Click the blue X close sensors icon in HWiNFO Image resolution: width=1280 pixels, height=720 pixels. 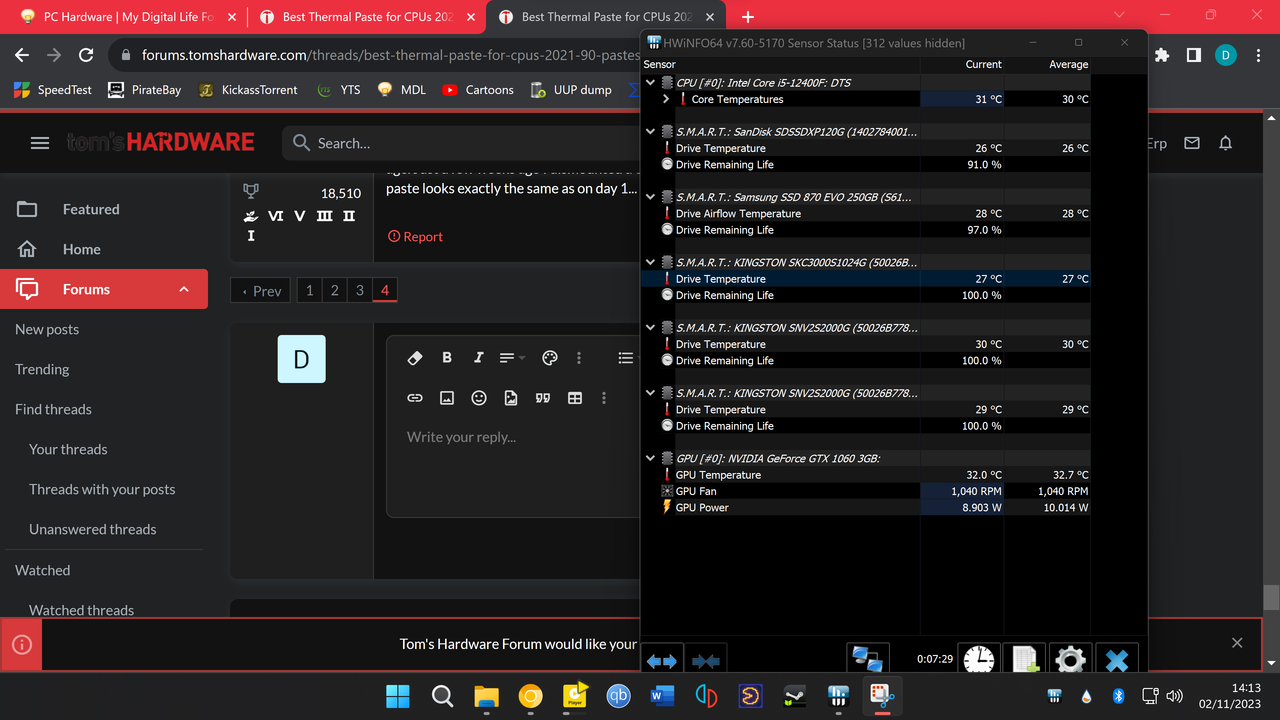pyautogui.click(x=1116, y=659)
